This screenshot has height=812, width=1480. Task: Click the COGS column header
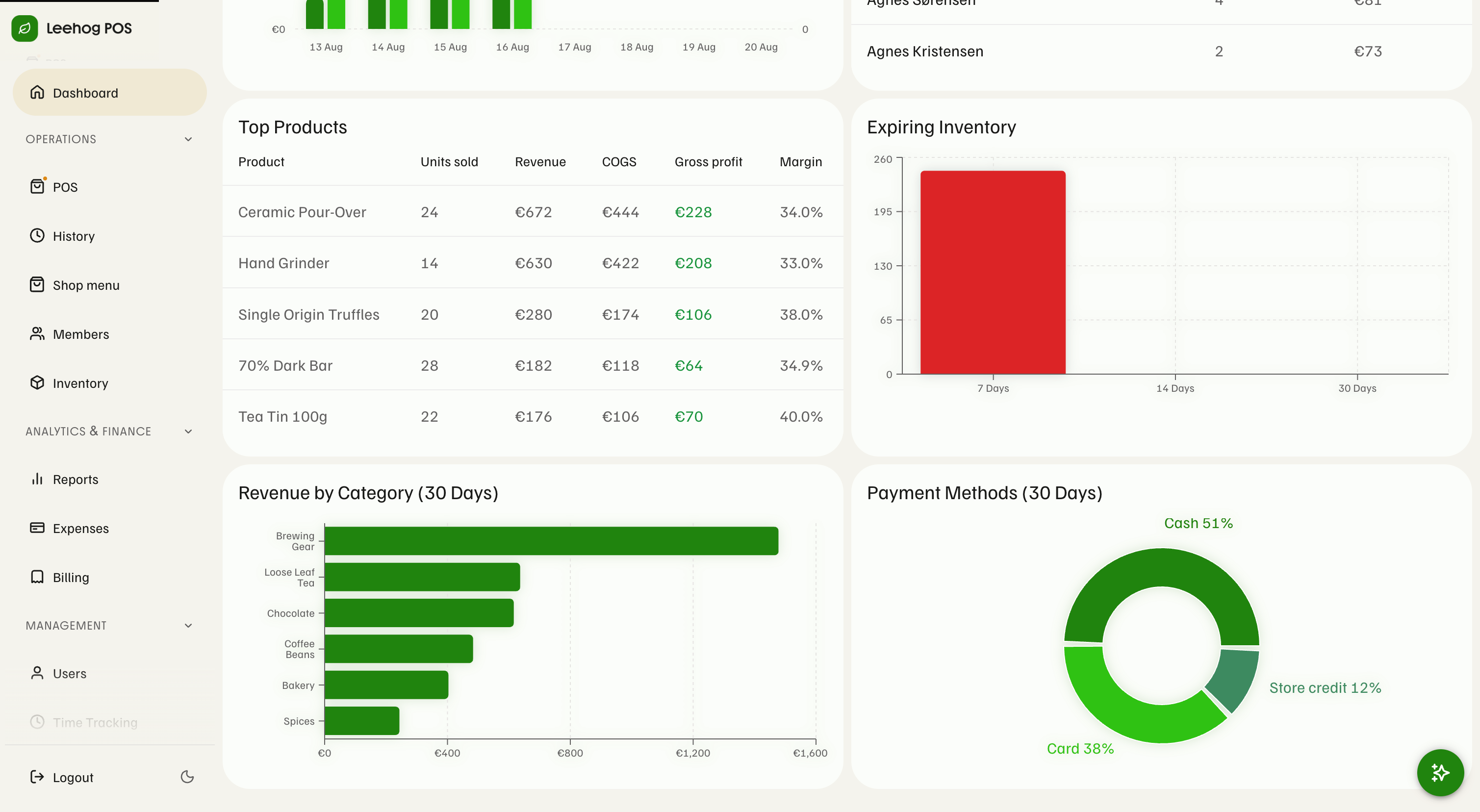tap(619, 162)
